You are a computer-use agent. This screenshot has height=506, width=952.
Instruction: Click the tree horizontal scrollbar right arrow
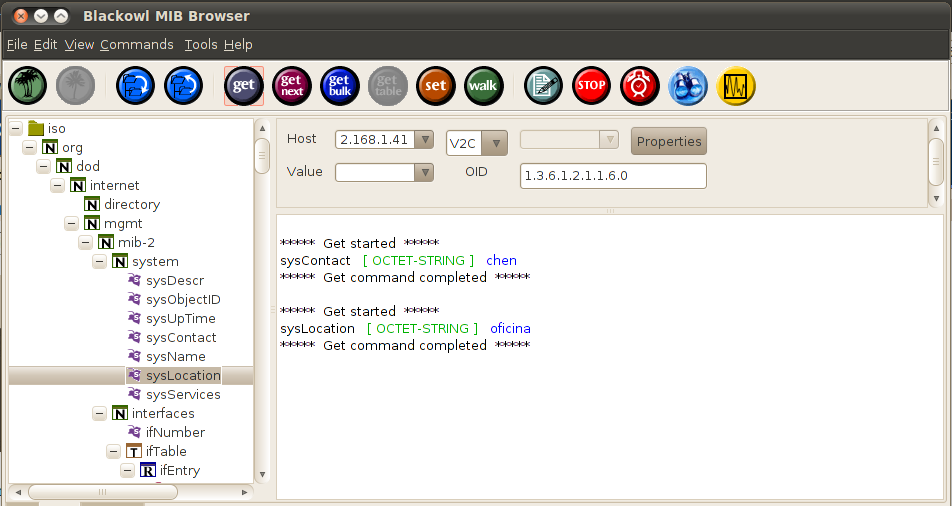coord(245,492)
